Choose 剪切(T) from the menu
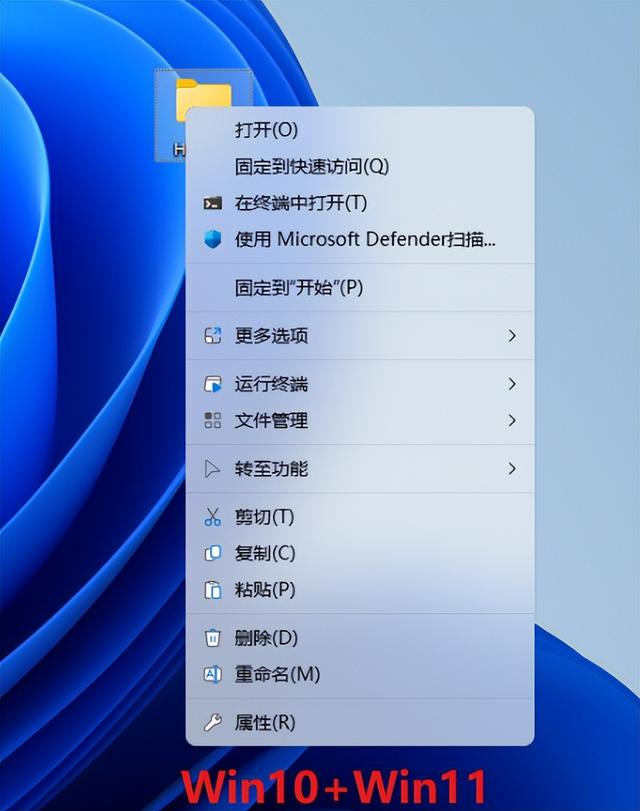Viewport: 640px width, 811px height. [x=360, y=517]
